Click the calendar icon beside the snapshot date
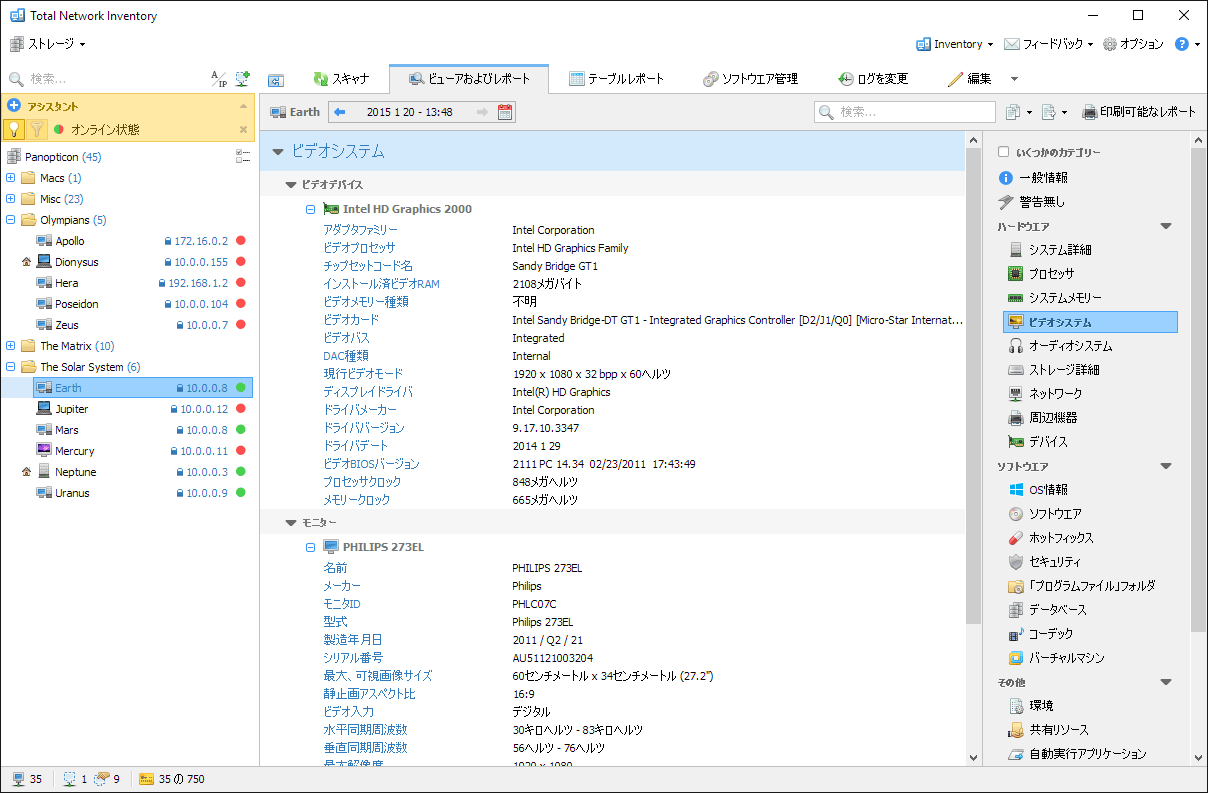Viewport: 1208px width, 793px height. (x=505, y=112)
